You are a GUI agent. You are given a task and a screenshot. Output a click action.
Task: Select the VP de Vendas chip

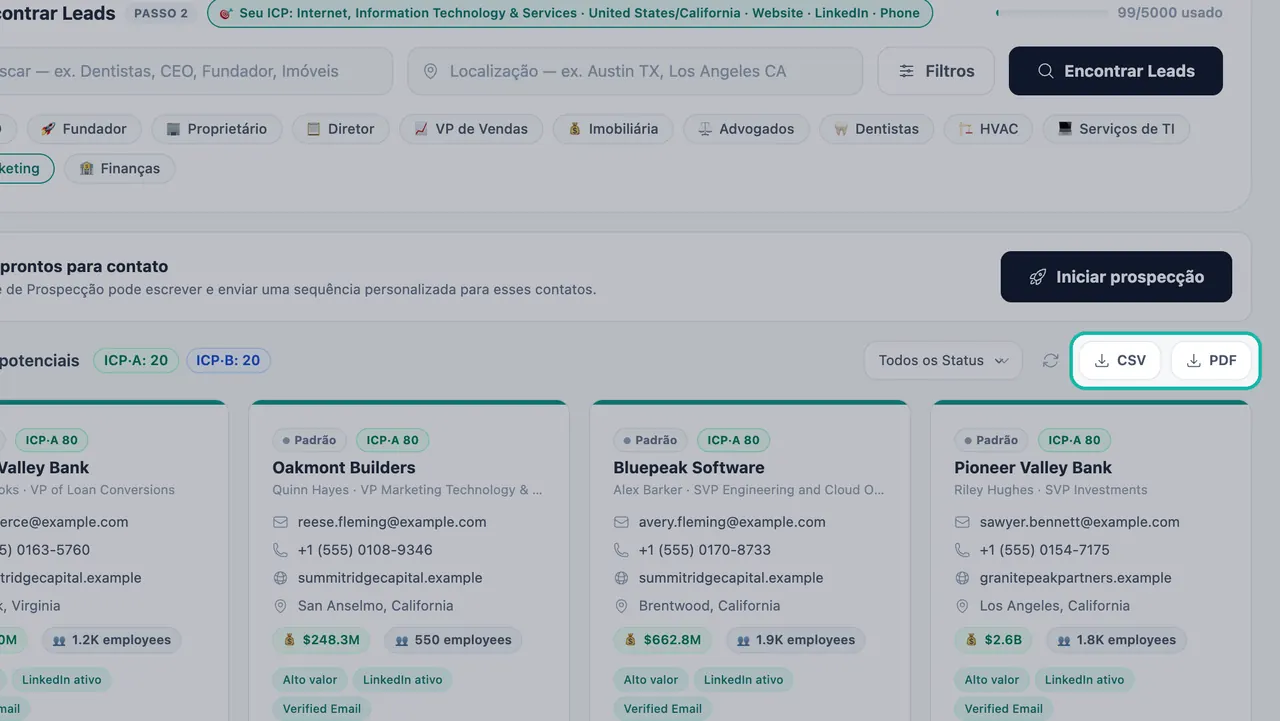(471, 129)
